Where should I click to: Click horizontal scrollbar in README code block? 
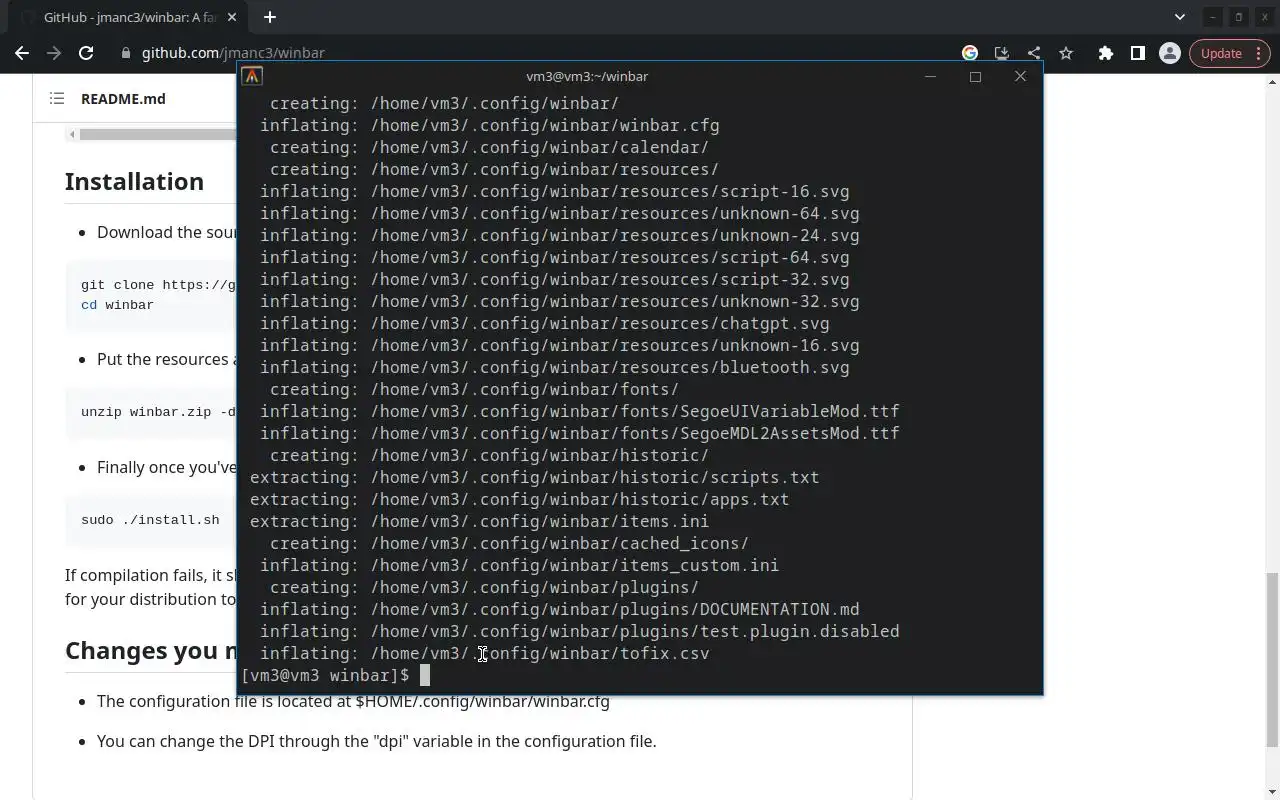click(157, 134)
